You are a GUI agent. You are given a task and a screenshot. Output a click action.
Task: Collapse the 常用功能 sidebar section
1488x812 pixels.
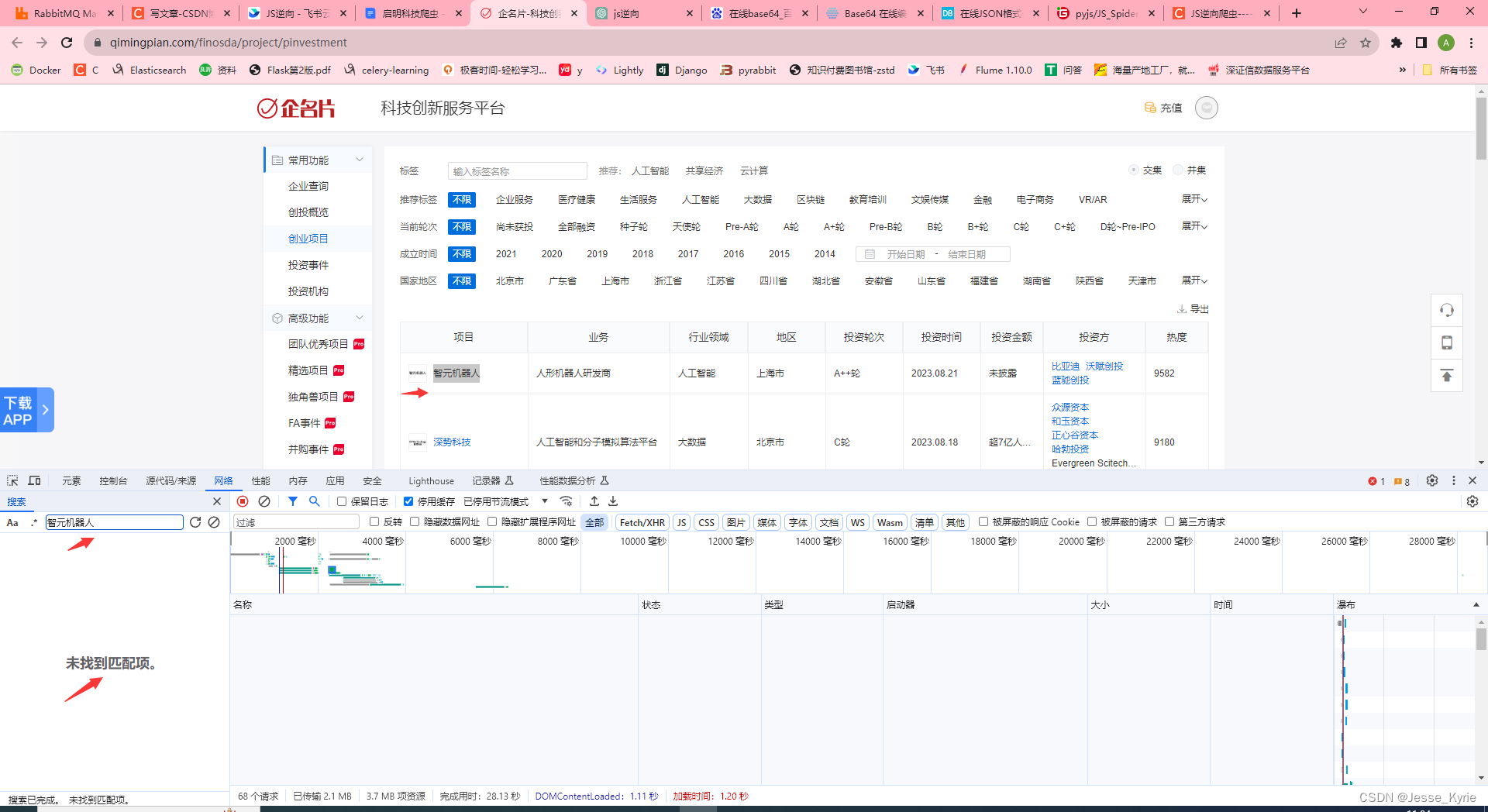point(360,160)
